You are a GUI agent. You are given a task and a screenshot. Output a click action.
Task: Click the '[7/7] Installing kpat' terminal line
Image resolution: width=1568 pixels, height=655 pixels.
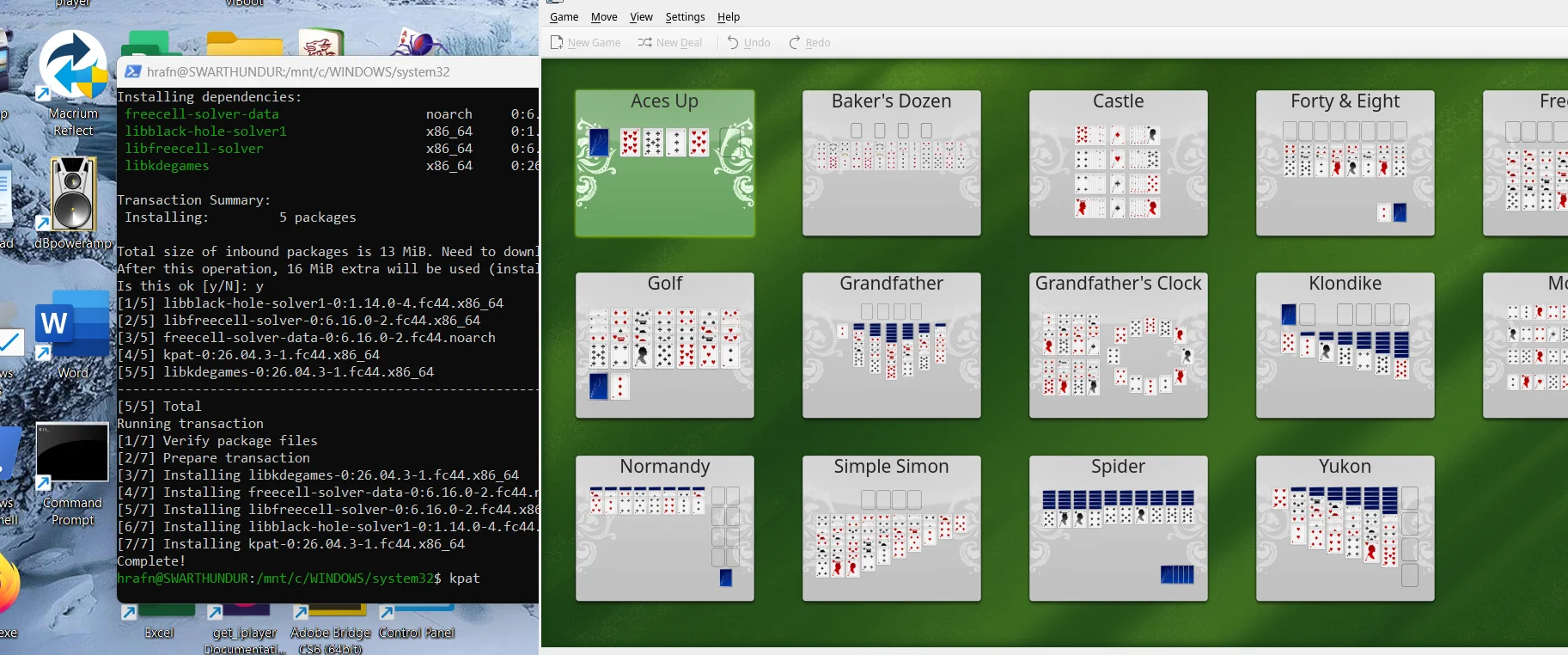[290, 544]
